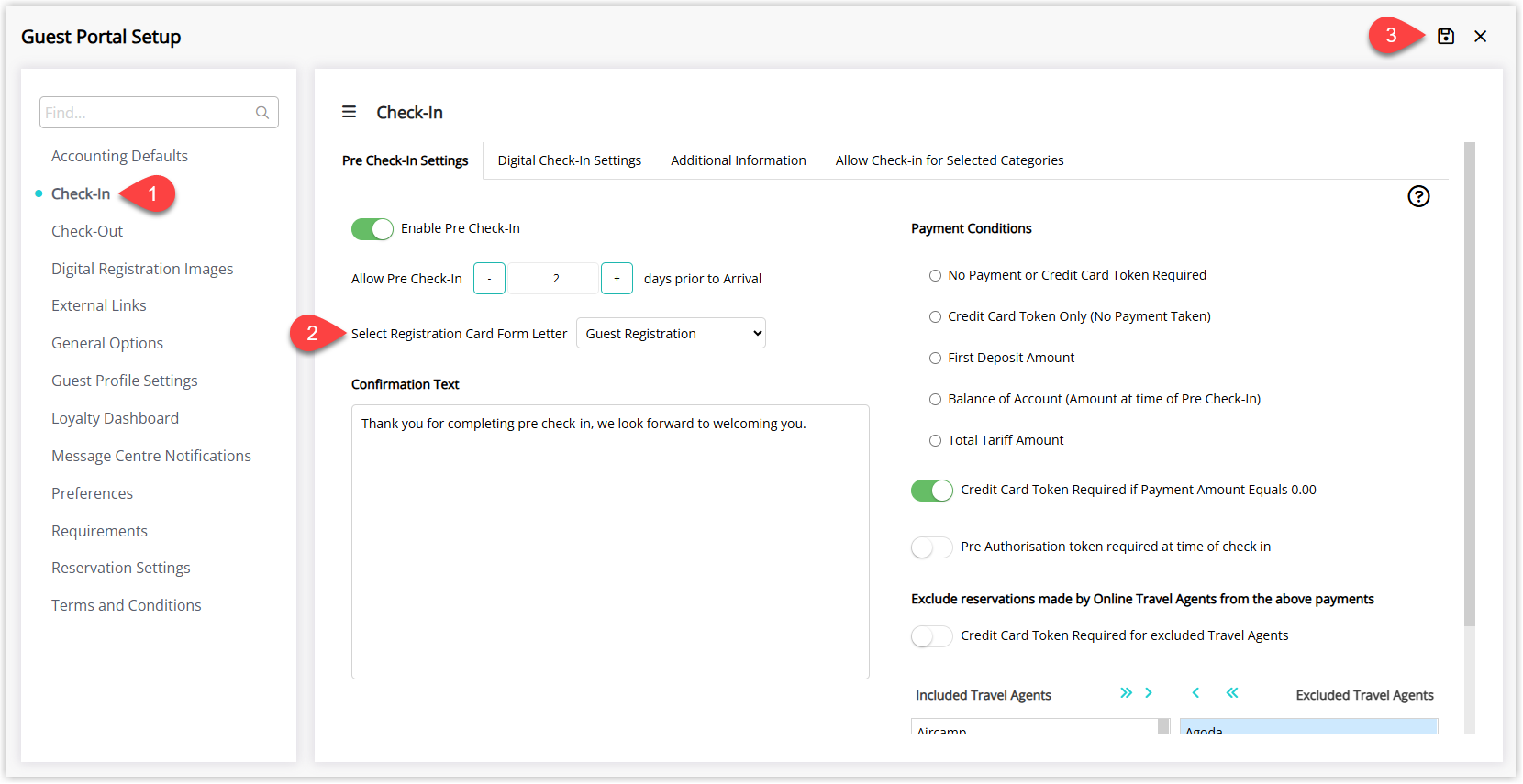
Task: Open Loyalty Dashboard section
Action: (x=116, y=418)
